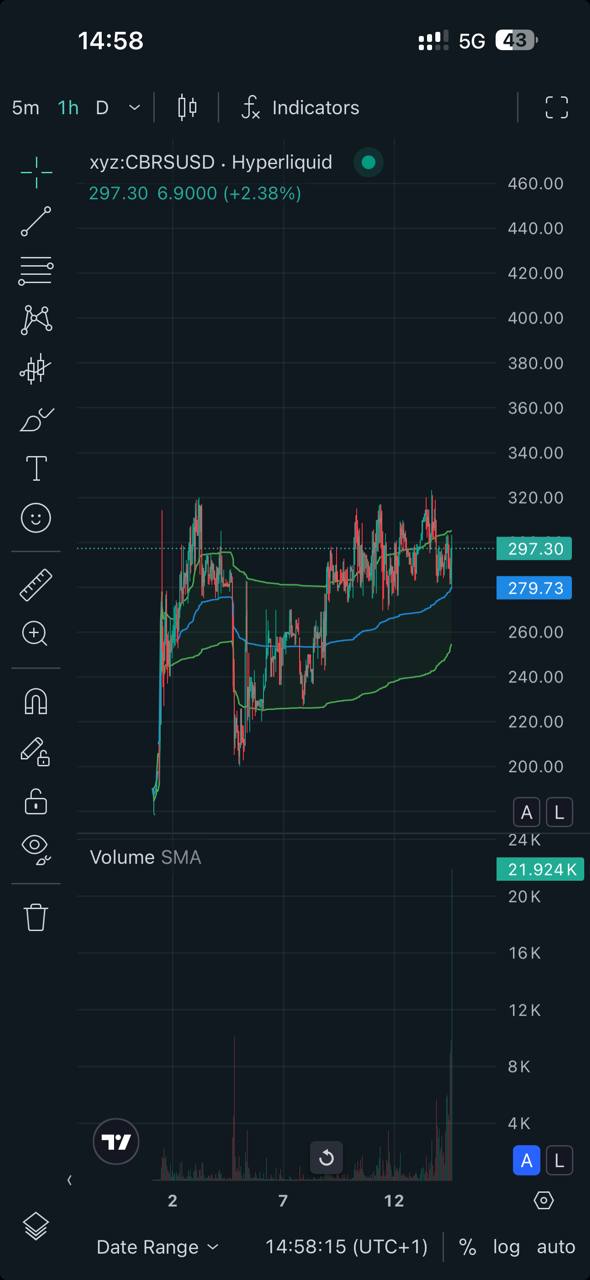Toggle price pane log scale L
Image resolution: width=590 pixels, height=1280 pixels.
coord(559,812)
